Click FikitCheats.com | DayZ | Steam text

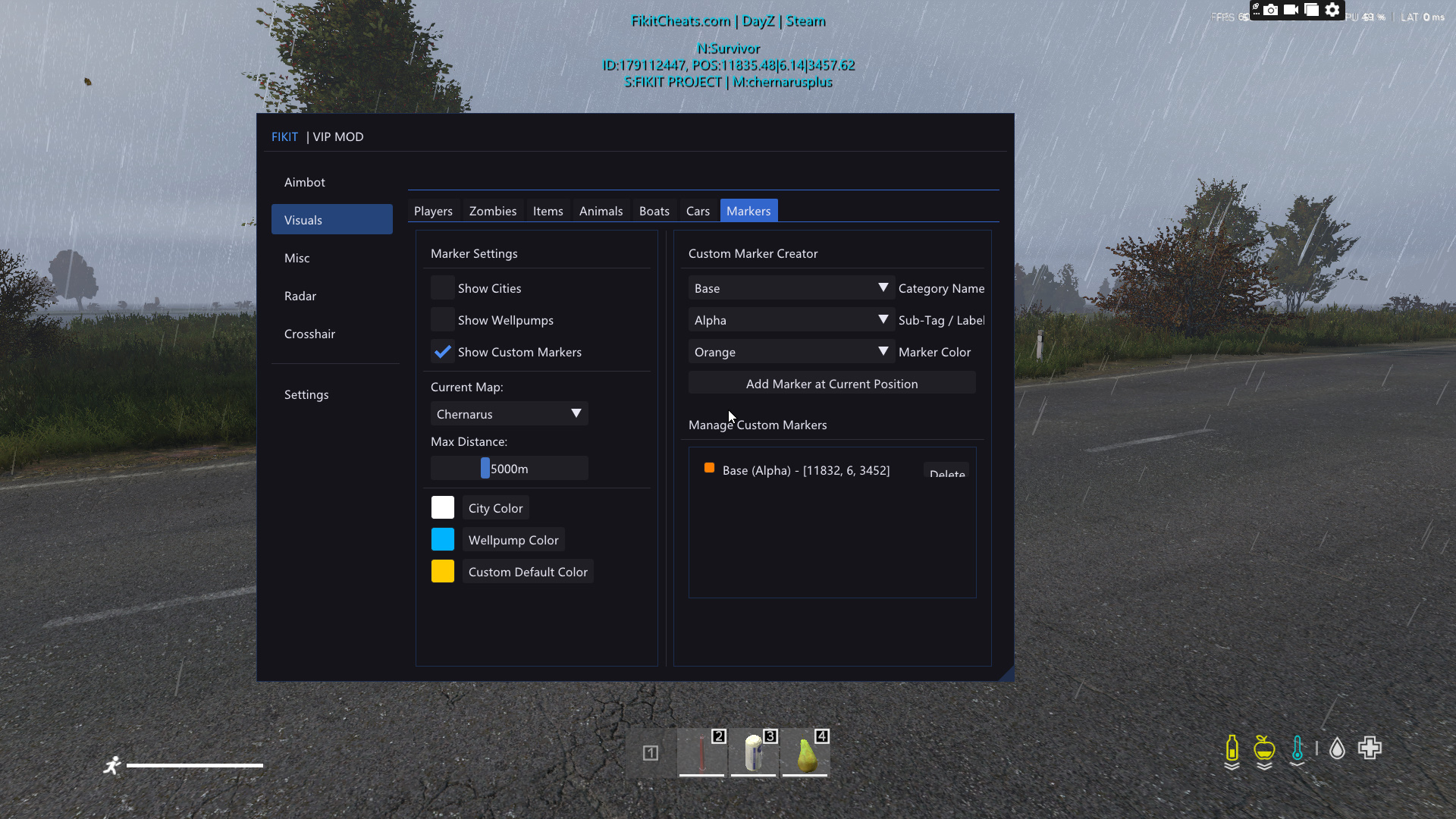(728, 21)
